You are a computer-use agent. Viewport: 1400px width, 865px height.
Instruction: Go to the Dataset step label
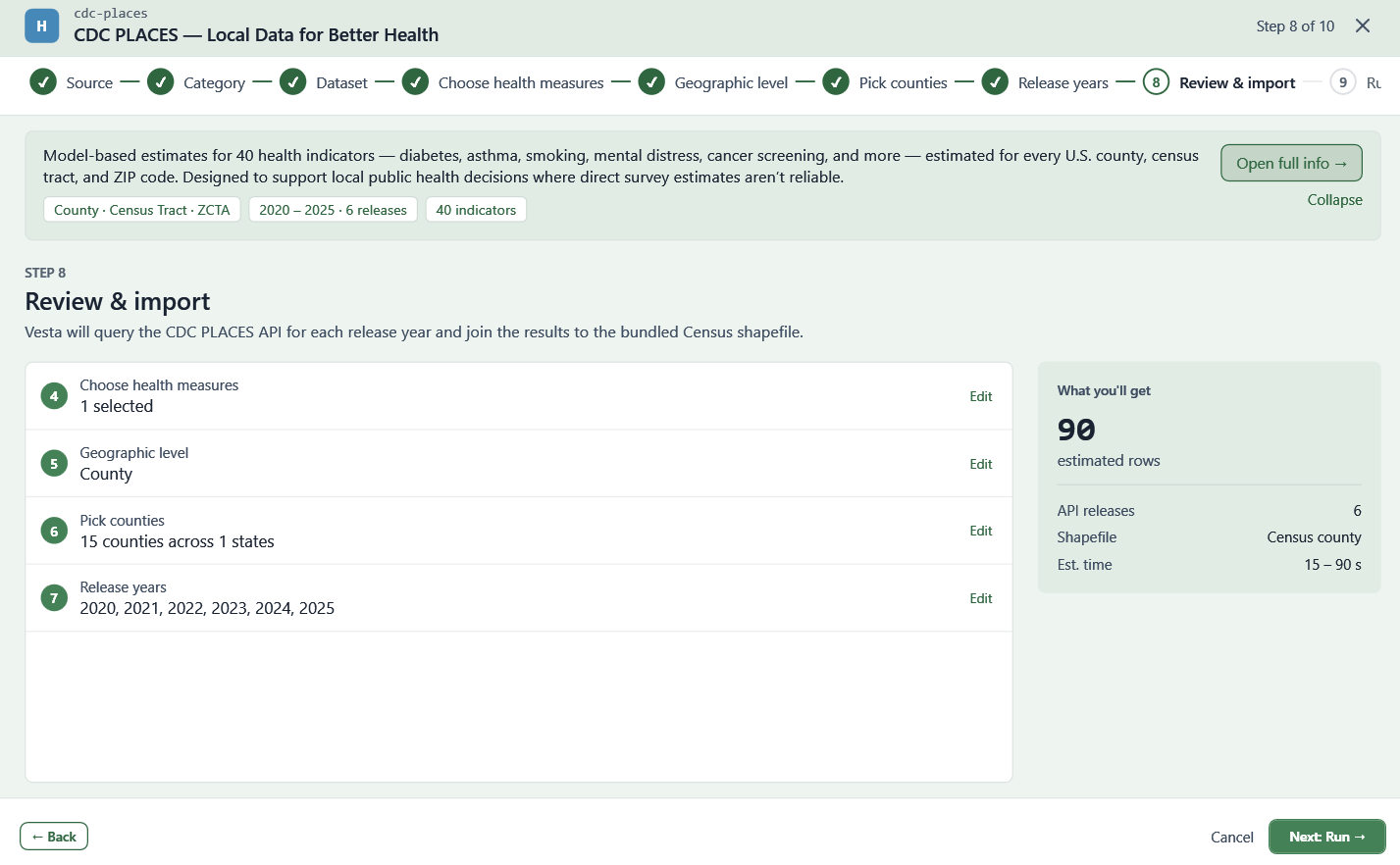(x=341, y=83)
